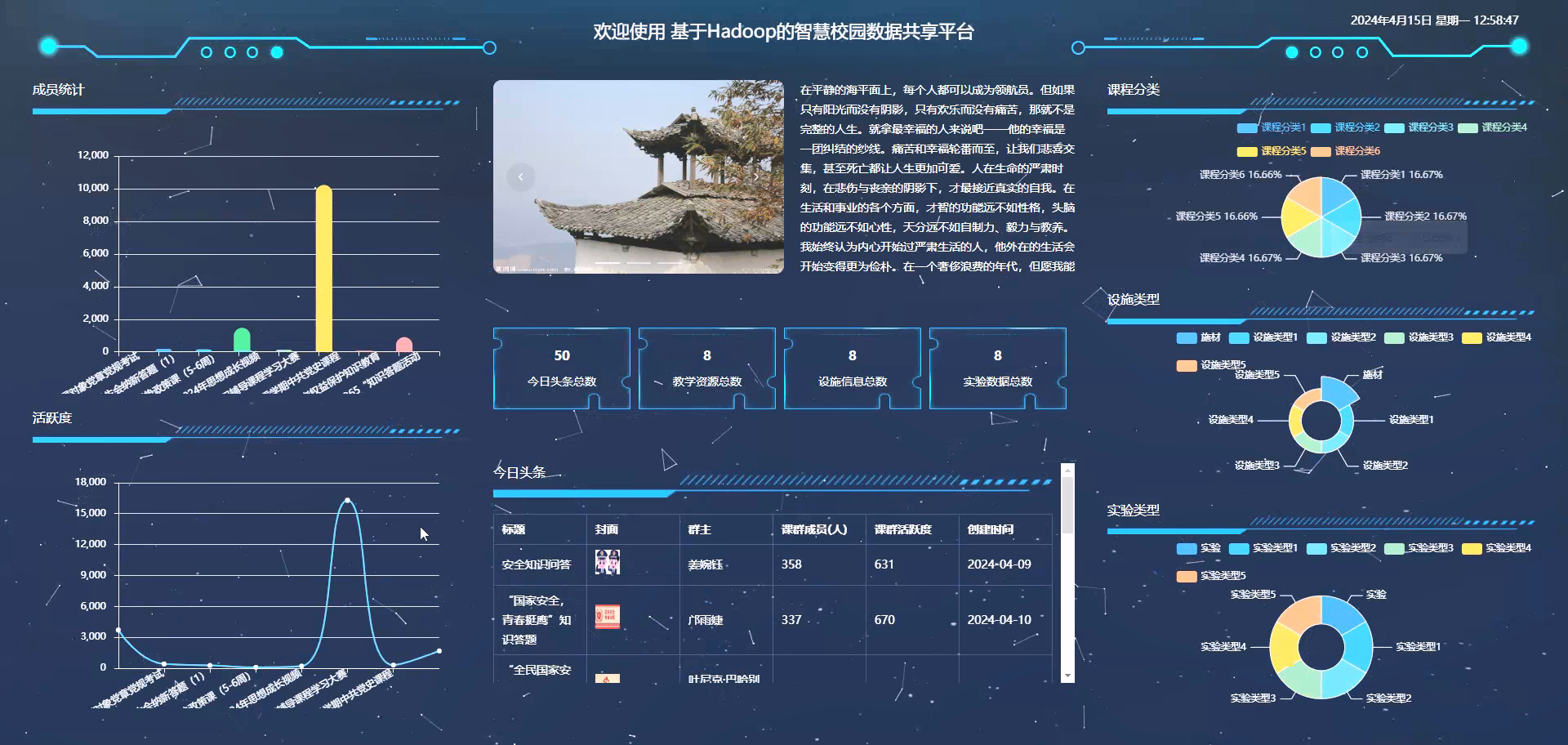Toggle 课程分类4 legend item
Image resolution: width=1568 pixels, height=745 pixels.
click(1492, 127)
